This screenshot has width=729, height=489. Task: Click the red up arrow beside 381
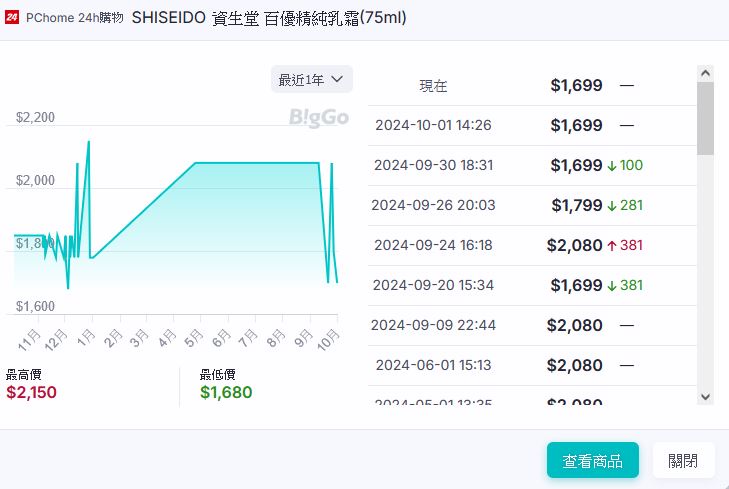[x=612, y=245]
